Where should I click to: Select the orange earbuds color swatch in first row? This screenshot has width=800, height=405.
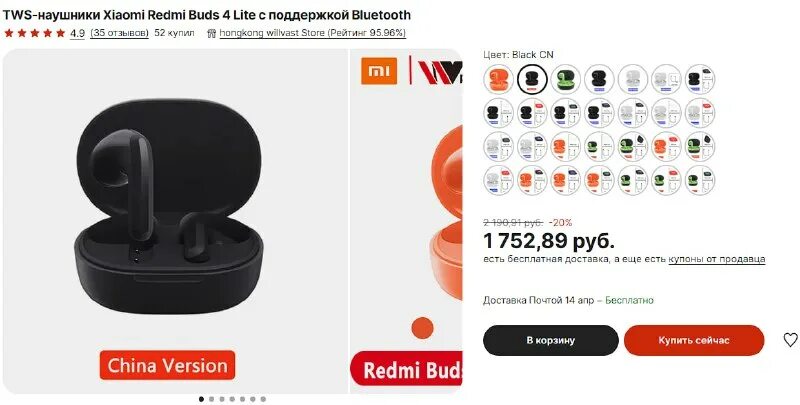tap(498, 80)
